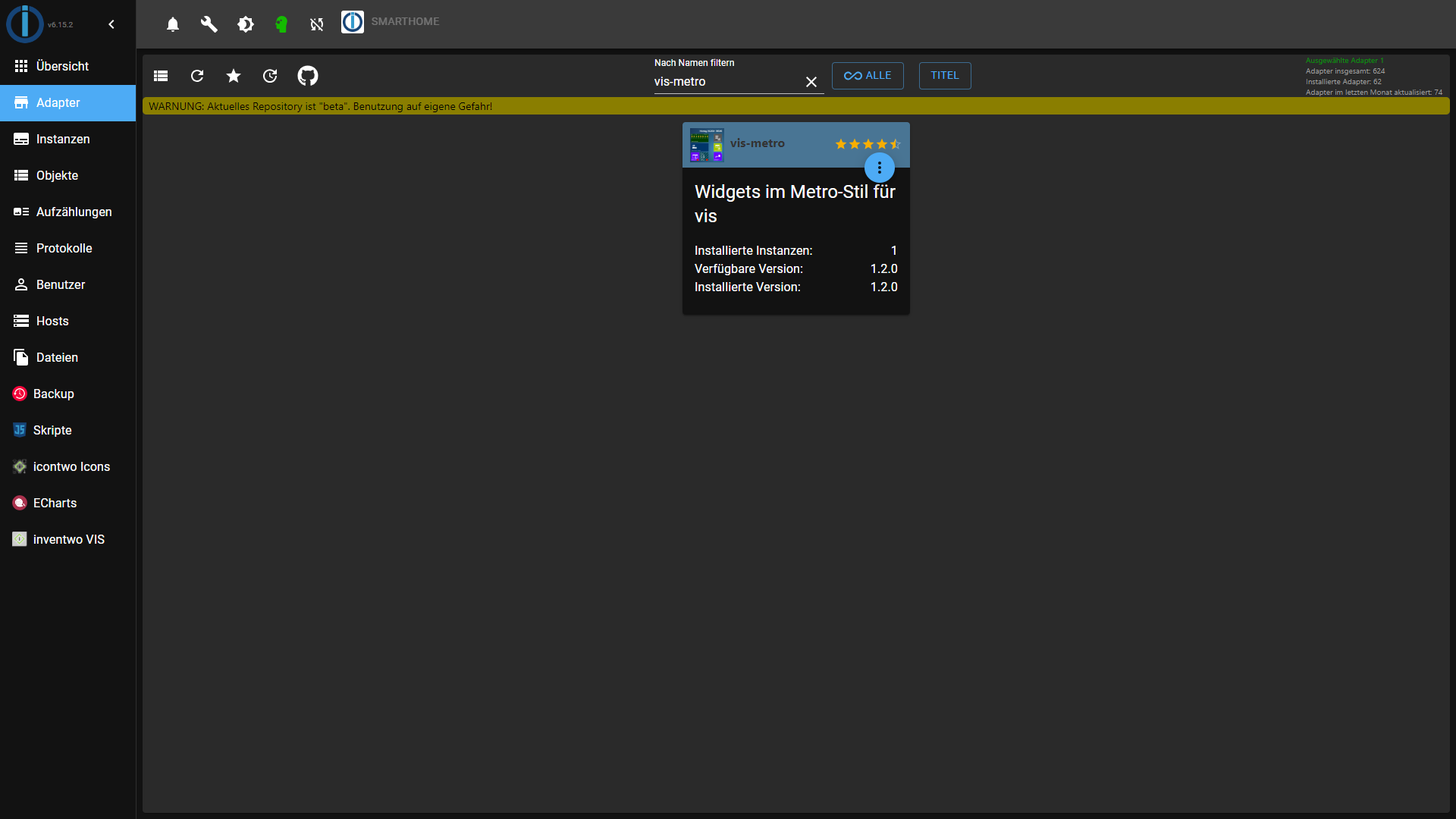
Task: Go to Protokolle page
Action: coord(64,248)
